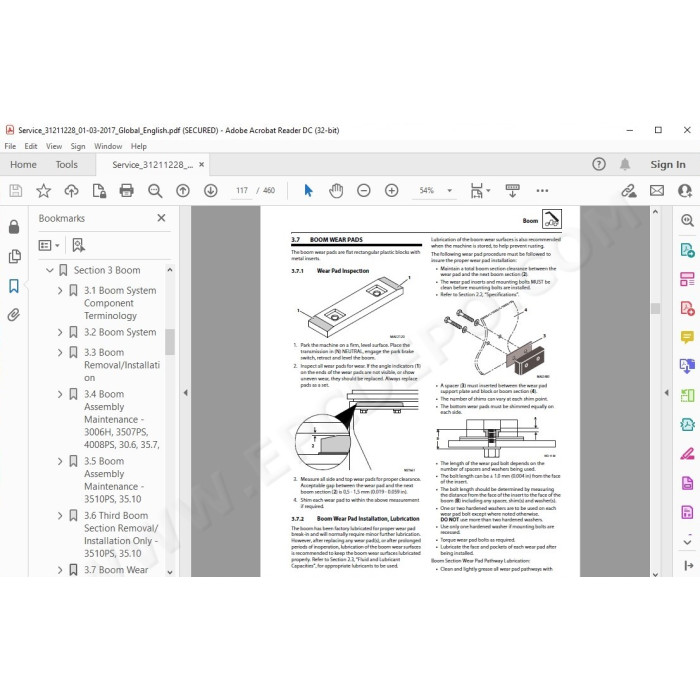Viewport: 700px width, 700px height.
Task: Add file to starred favorites
Action: coord(43,191)
